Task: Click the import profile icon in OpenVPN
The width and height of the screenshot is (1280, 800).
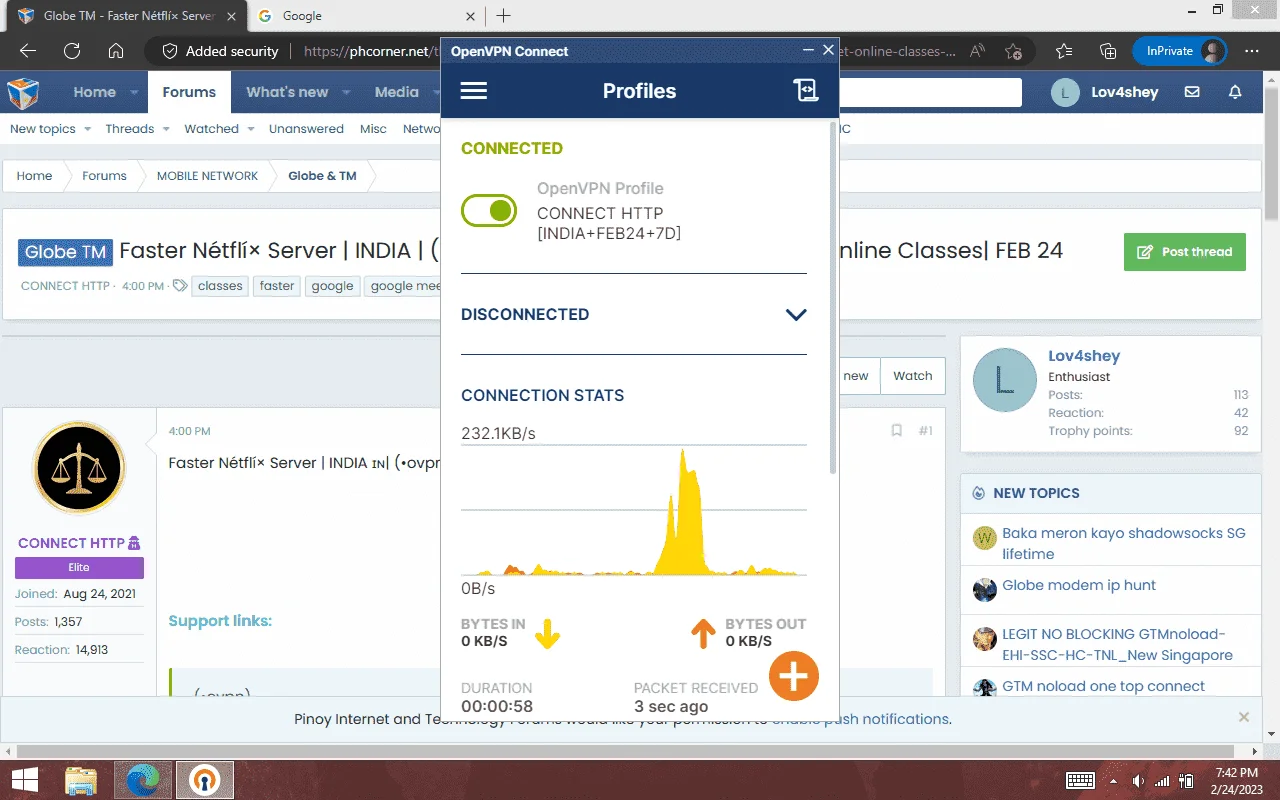Action: coord(806,91)
